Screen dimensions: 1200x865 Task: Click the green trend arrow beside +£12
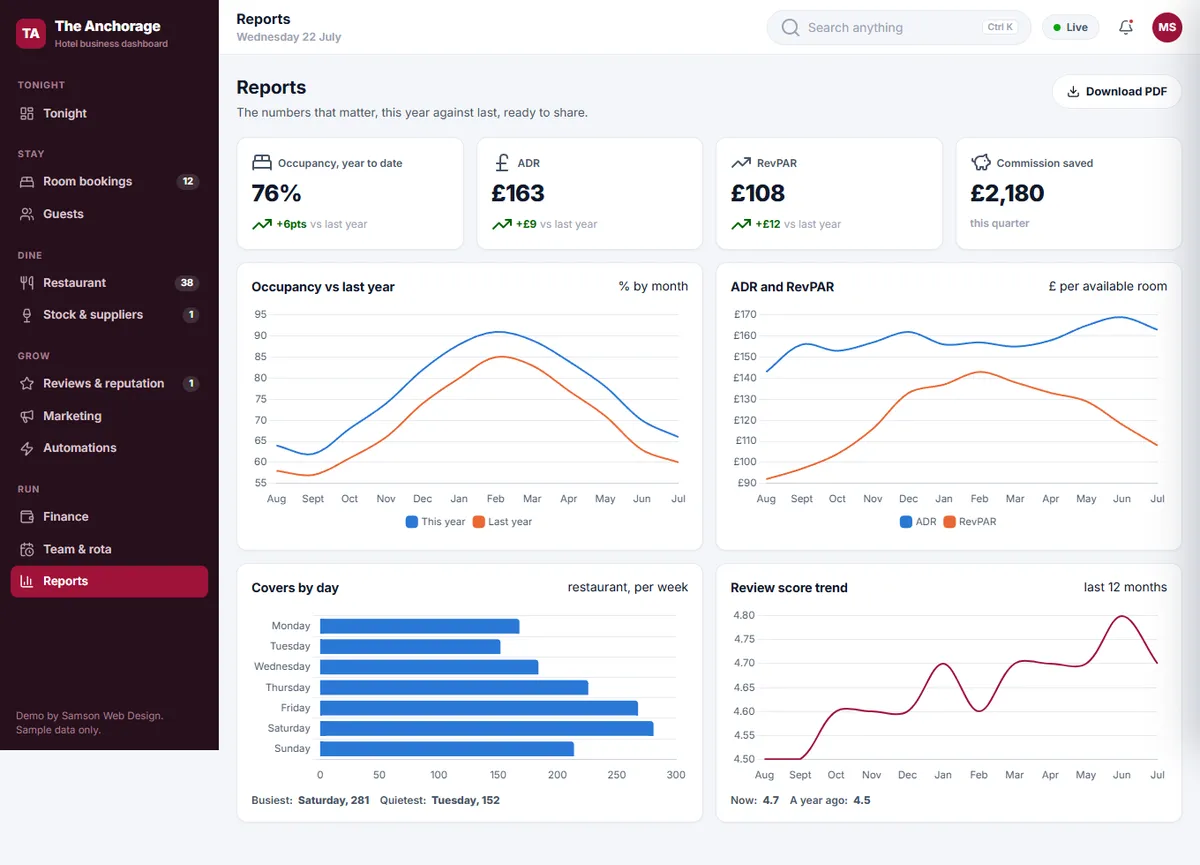741,224
